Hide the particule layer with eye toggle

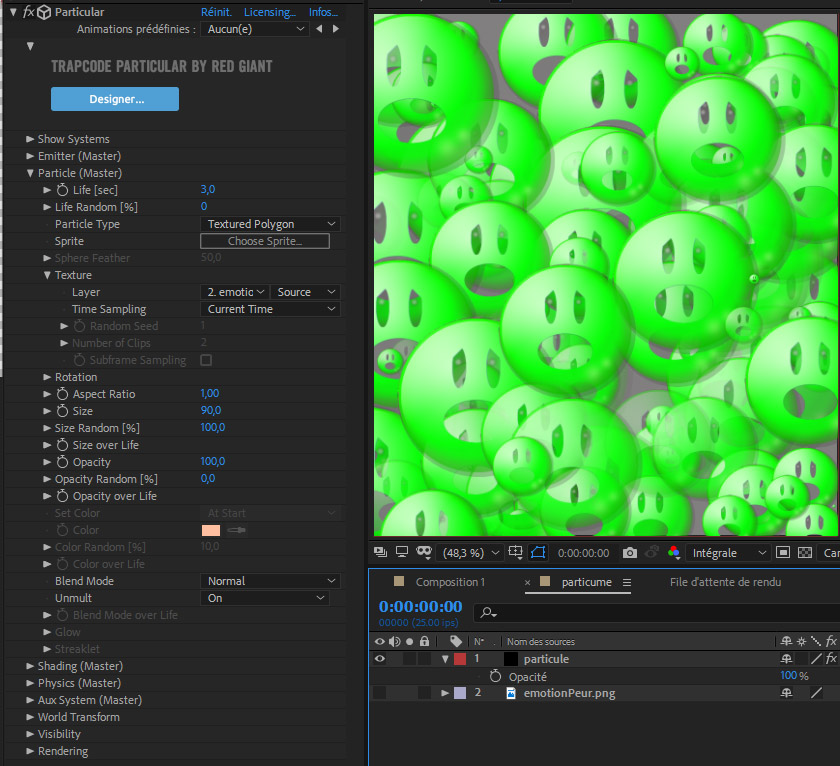(379, 659)
